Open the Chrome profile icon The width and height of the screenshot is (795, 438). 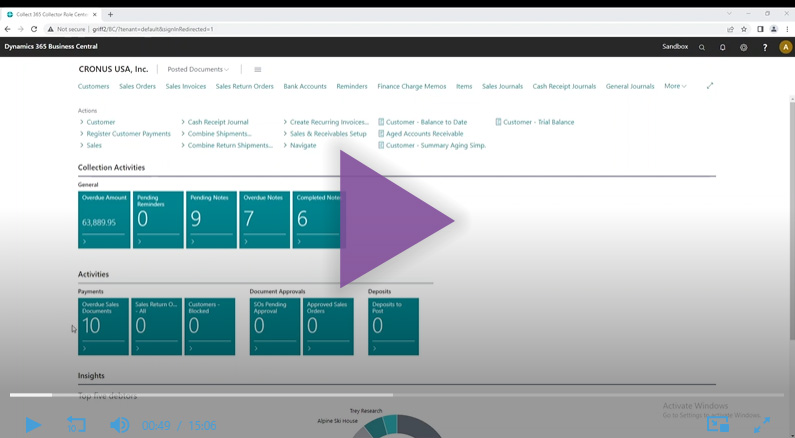(x=774, y=29)
